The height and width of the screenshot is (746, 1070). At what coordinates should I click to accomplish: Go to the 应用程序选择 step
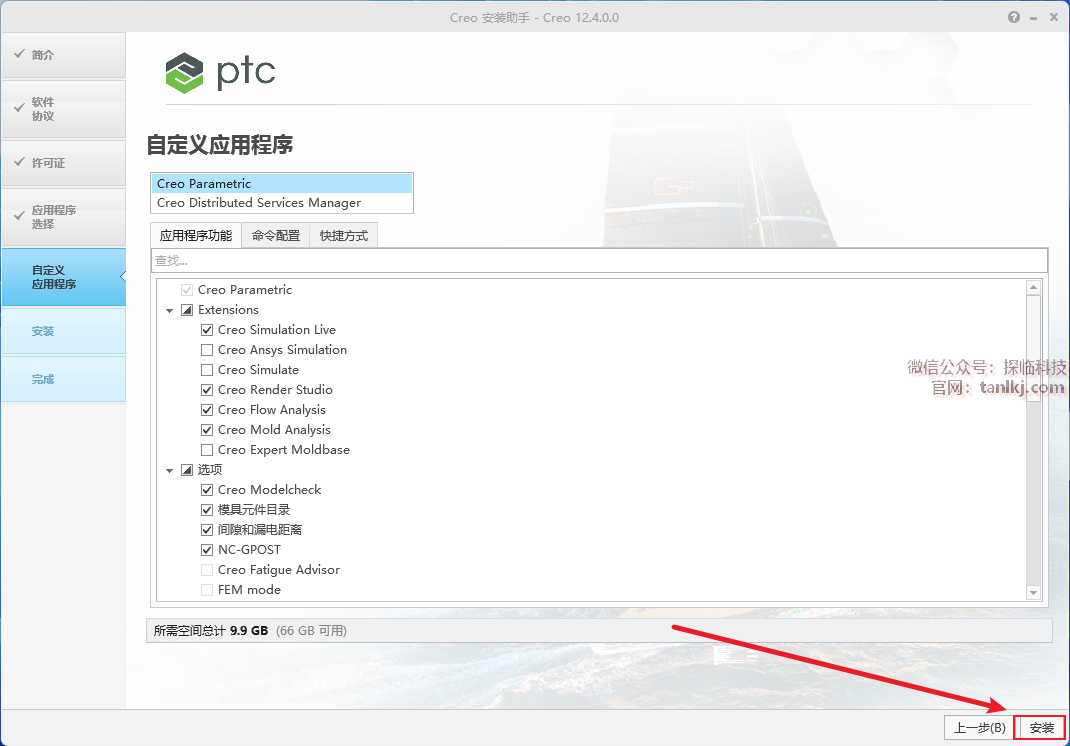63,217
